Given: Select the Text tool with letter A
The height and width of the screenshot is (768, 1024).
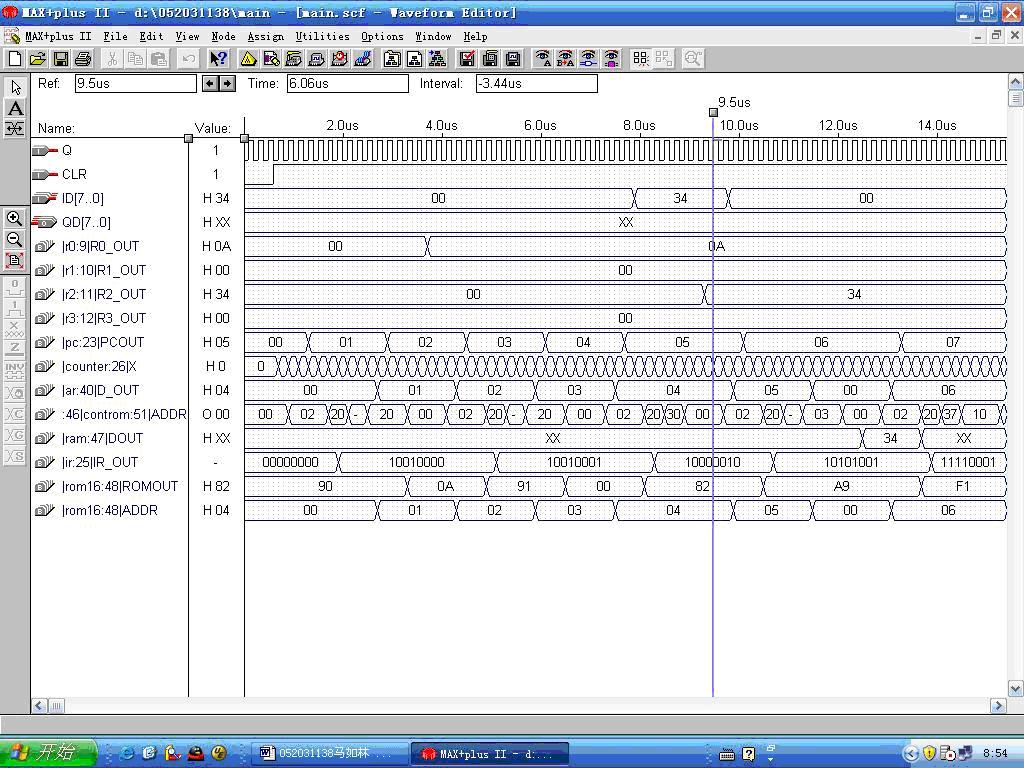Looking at the screenshot, I should pos(15,108).
